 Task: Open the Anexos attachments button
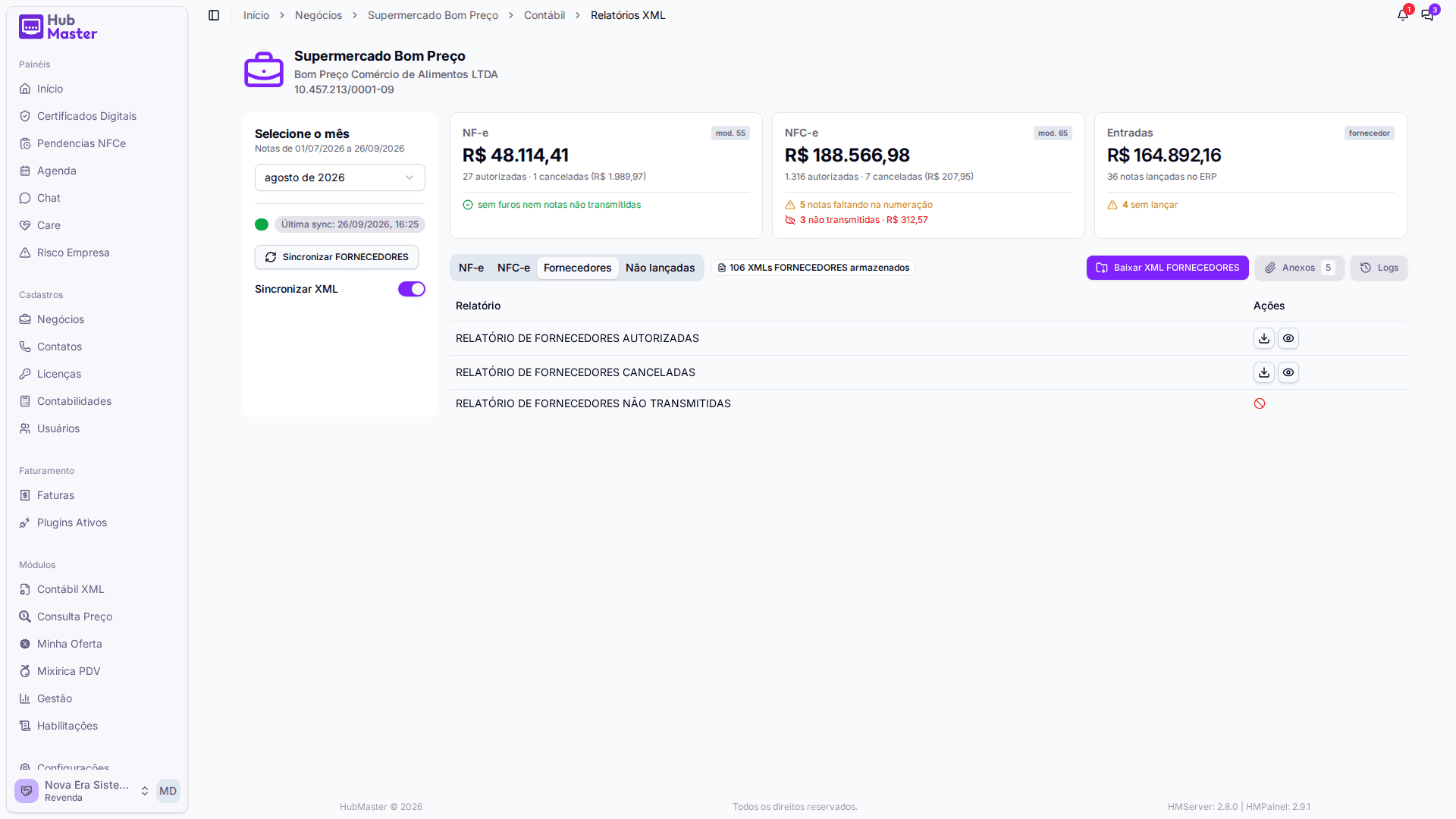tap(1299, 268)
